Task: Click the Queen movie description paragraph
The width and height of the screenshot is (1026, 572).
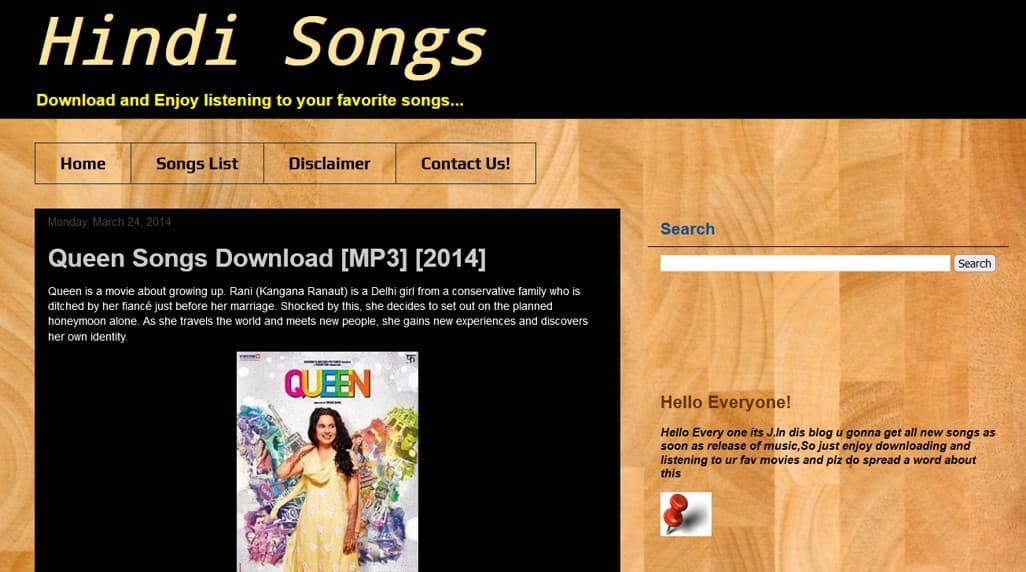Action: click(318, 314)
